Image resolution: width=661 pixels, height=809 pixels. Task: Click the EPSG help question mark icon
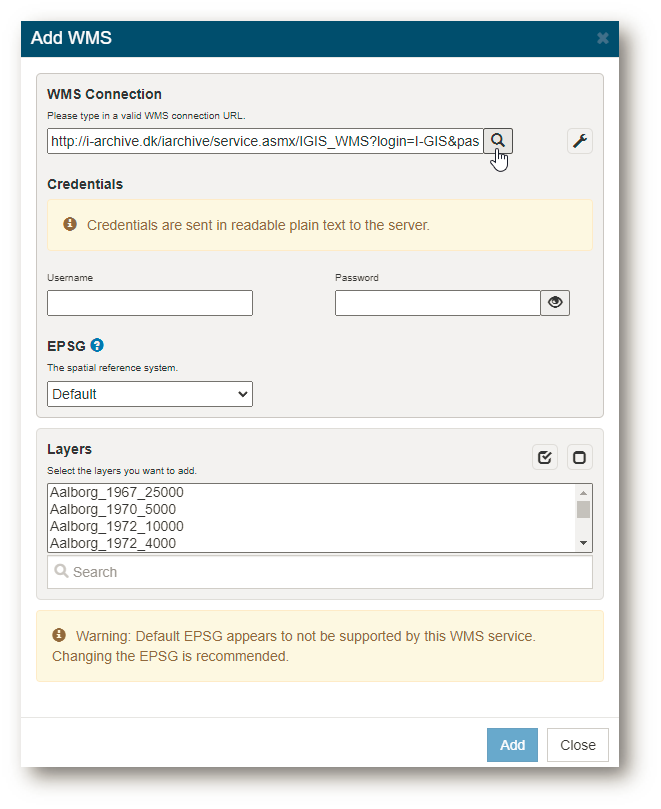click(97, 345)
